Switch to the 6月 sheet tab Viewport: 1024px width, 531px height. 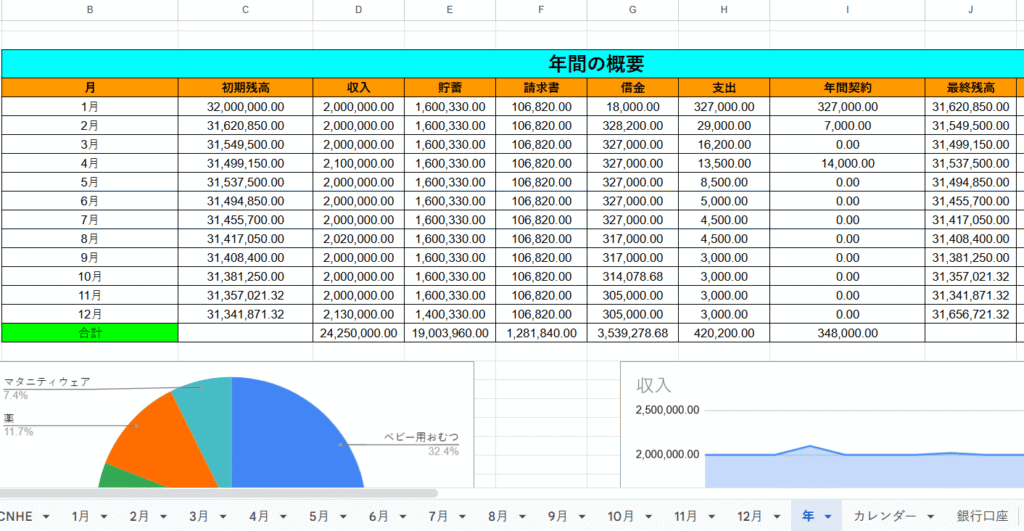(379, 516)
